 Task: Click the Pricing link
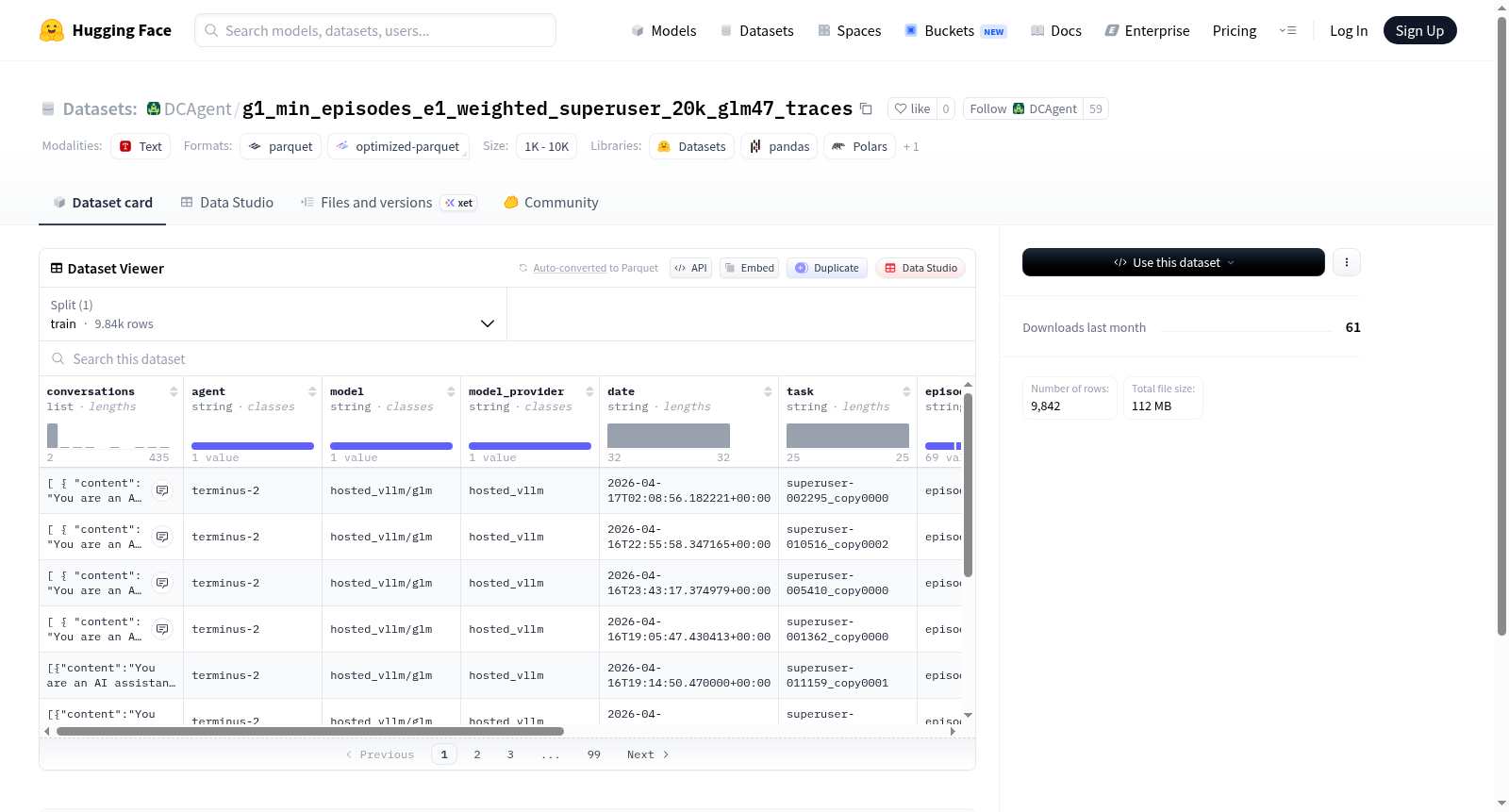tap(1235, 30)
